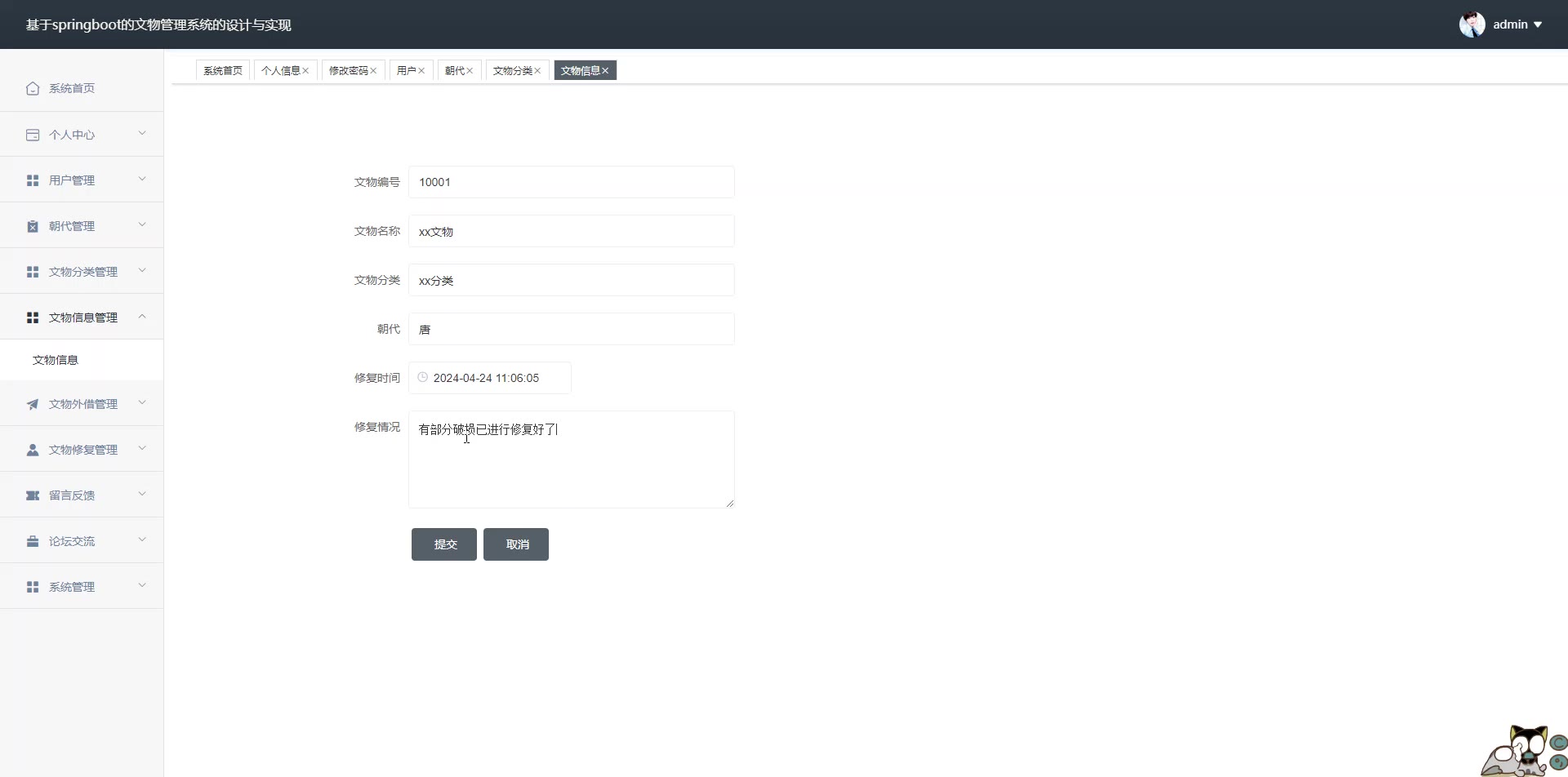Click the 个人中心 card icon
Viewport: 1568px width, 777px height.
[33, 135]
